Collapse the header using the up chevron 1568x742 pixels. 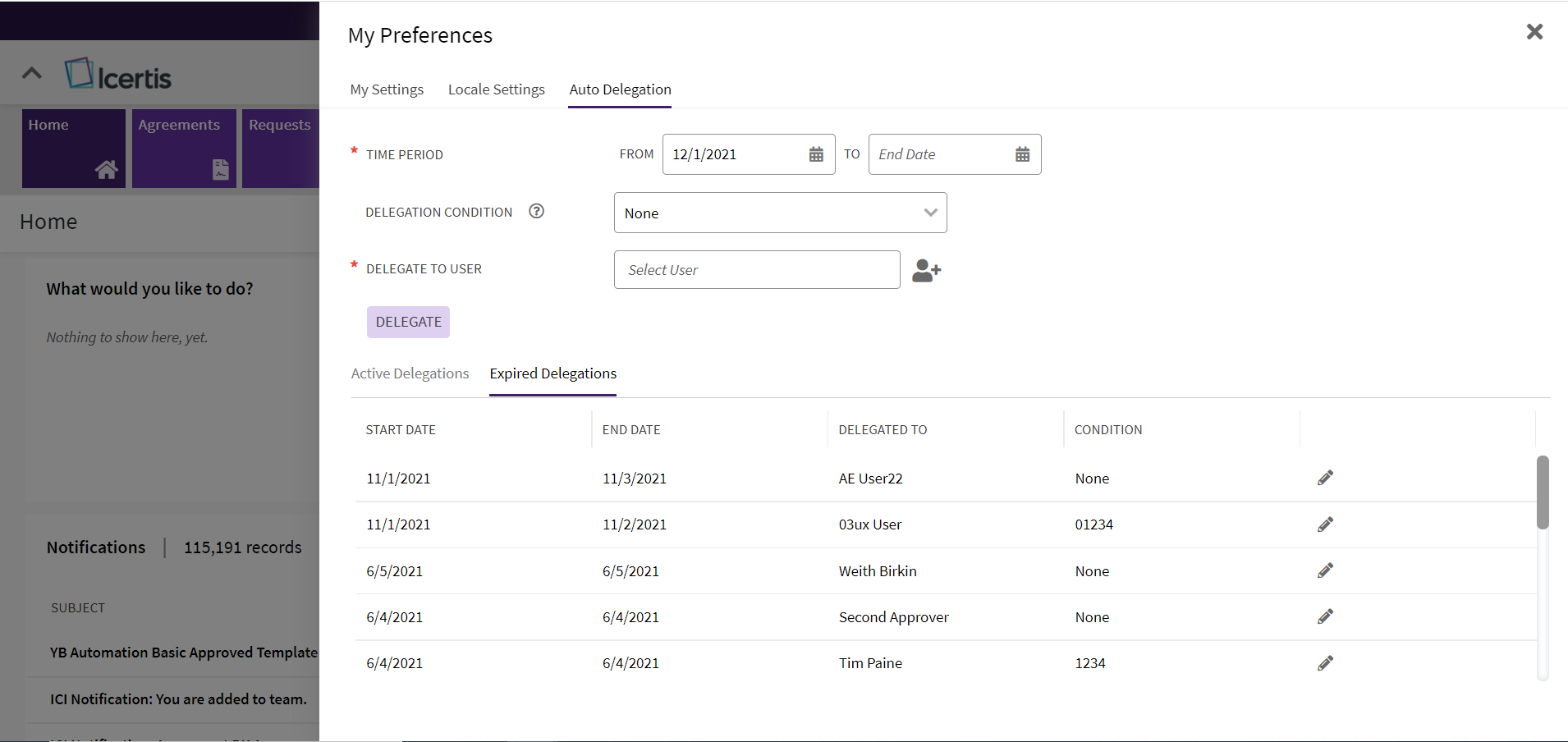[x=32, y=73]
